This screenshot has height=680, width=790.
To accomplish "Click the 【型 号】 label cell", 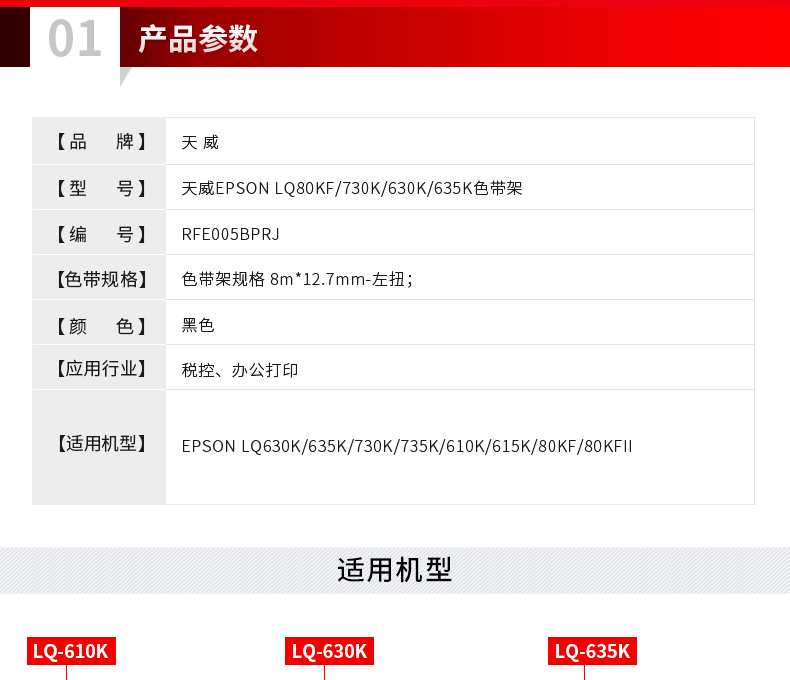I will (x=99, y=187).
